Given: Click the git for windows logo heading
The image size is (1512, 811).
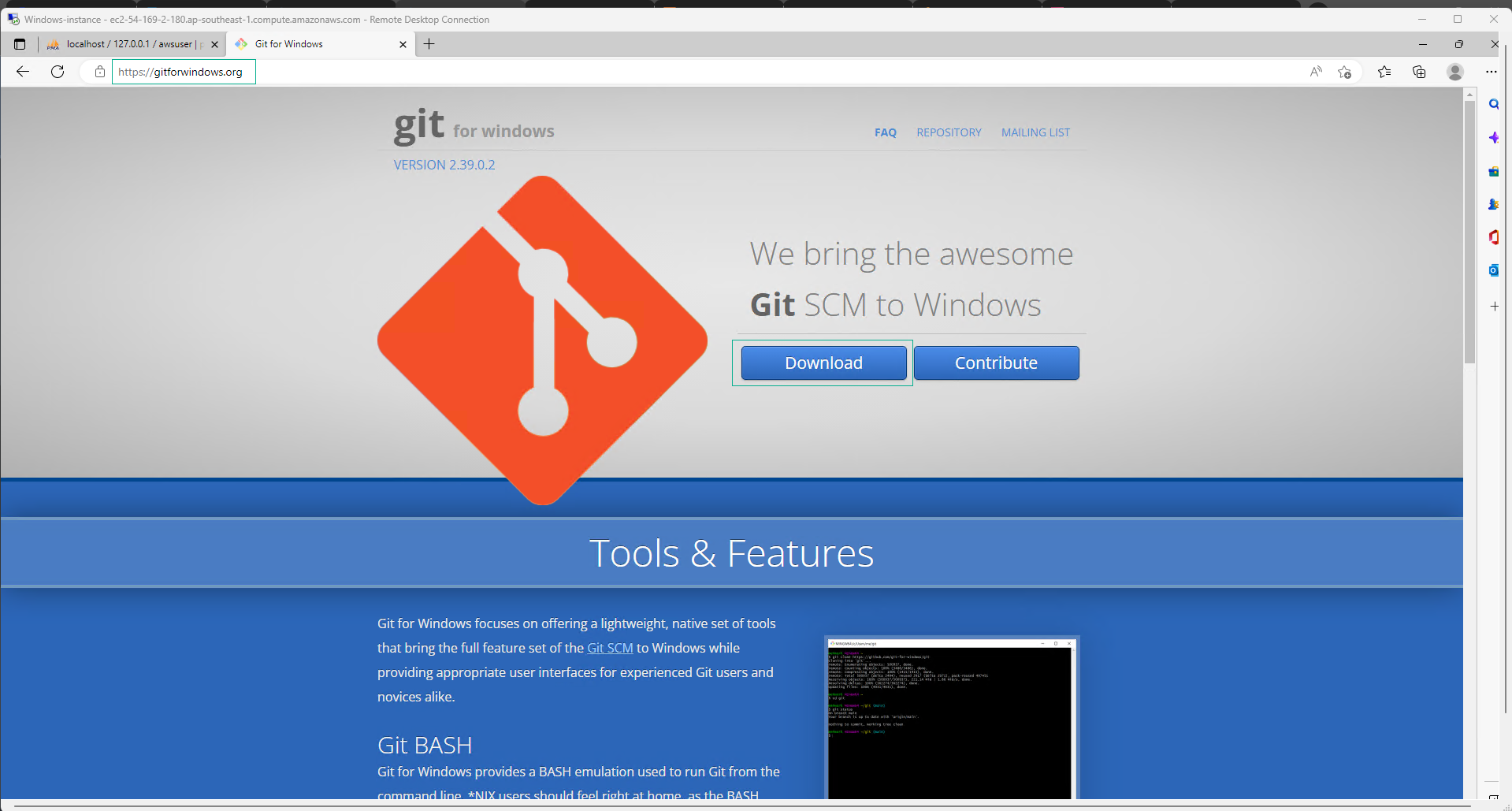Looking at the screenshot, I should (474, 126).
